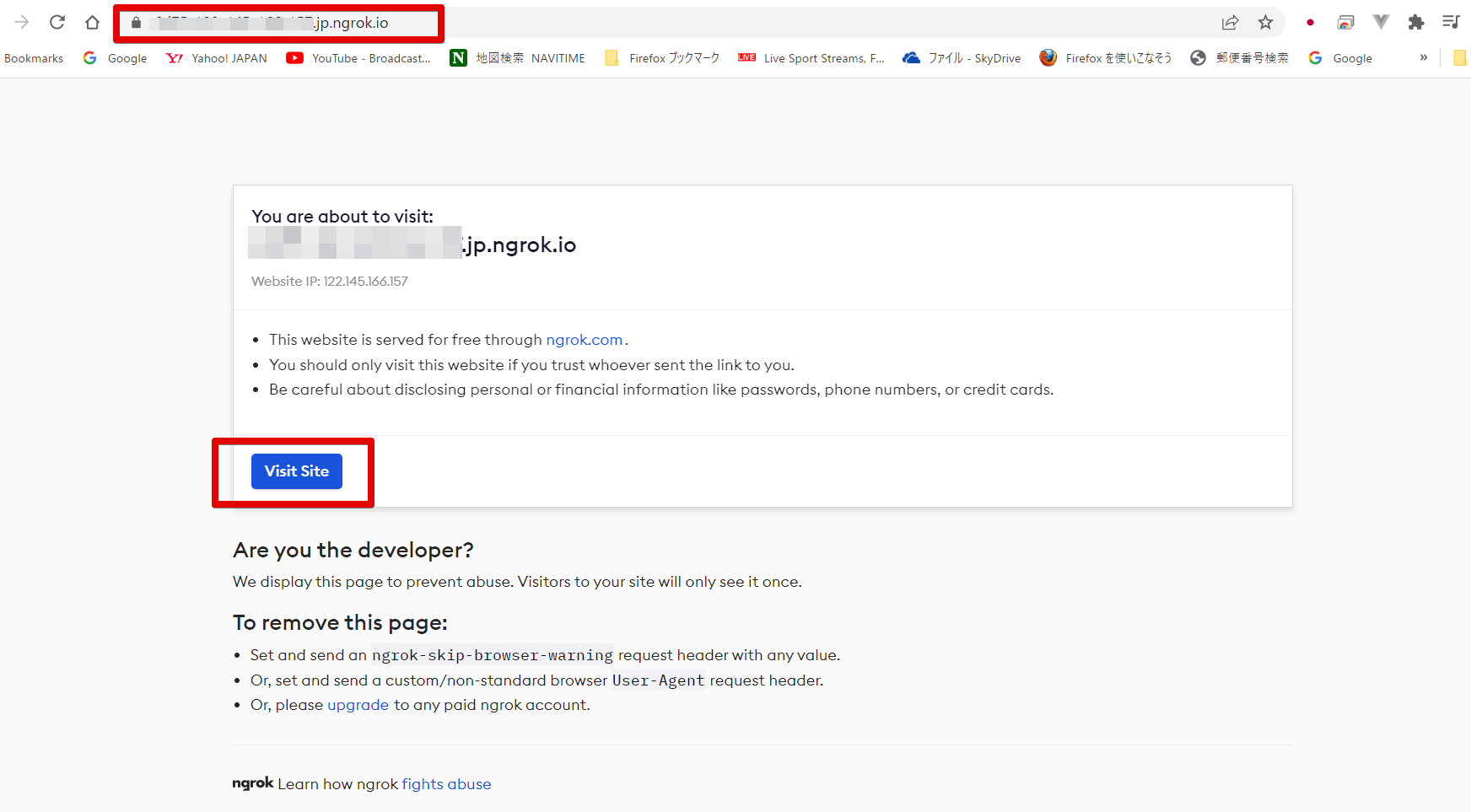Image resolution: width=1471 pixels, height=812 pixels.
Task: Click the red recording dot indicator icon
Action: (1310, 23)
